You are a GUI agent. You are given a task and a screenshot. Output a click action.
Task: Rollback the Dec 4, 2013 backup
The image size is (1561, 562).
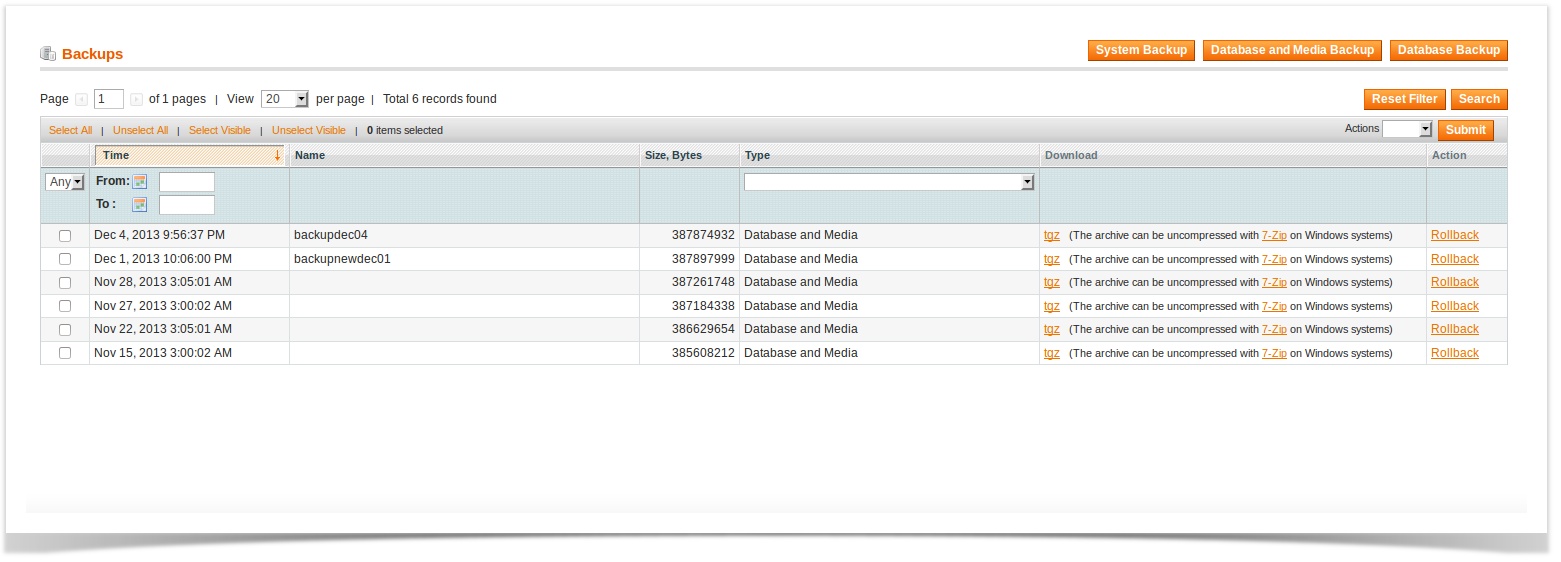pos(1454,236)
